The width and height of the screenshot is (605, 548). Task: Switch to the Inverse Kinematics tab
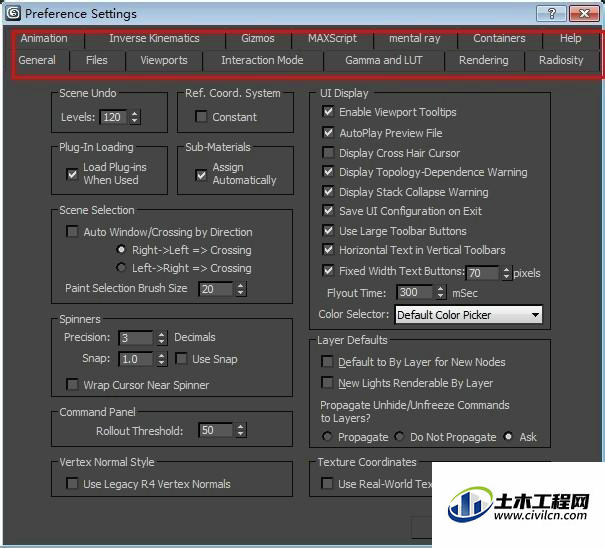point(154,39)
